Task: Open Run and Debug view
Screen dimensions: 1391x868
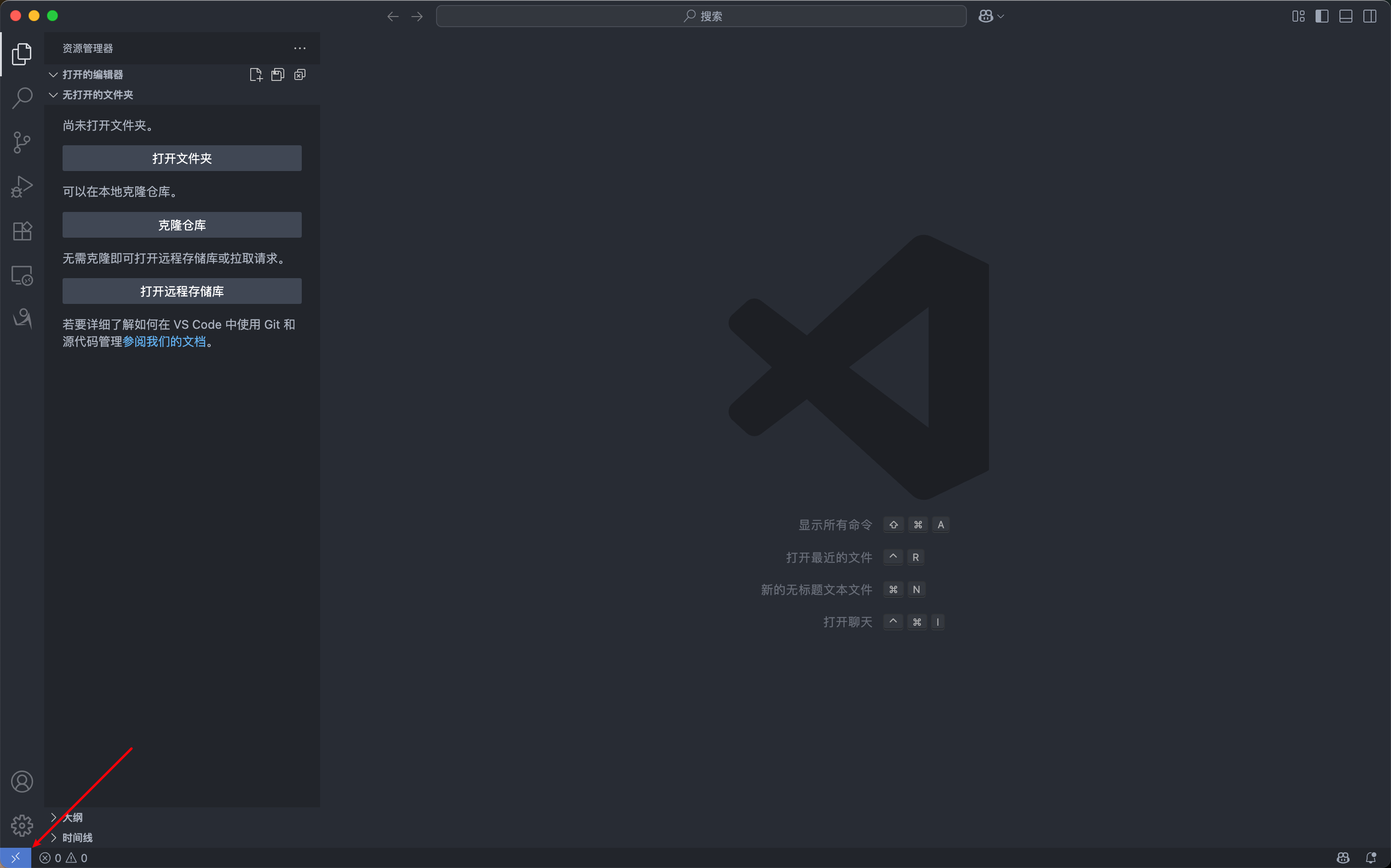Action: [22, 187]
